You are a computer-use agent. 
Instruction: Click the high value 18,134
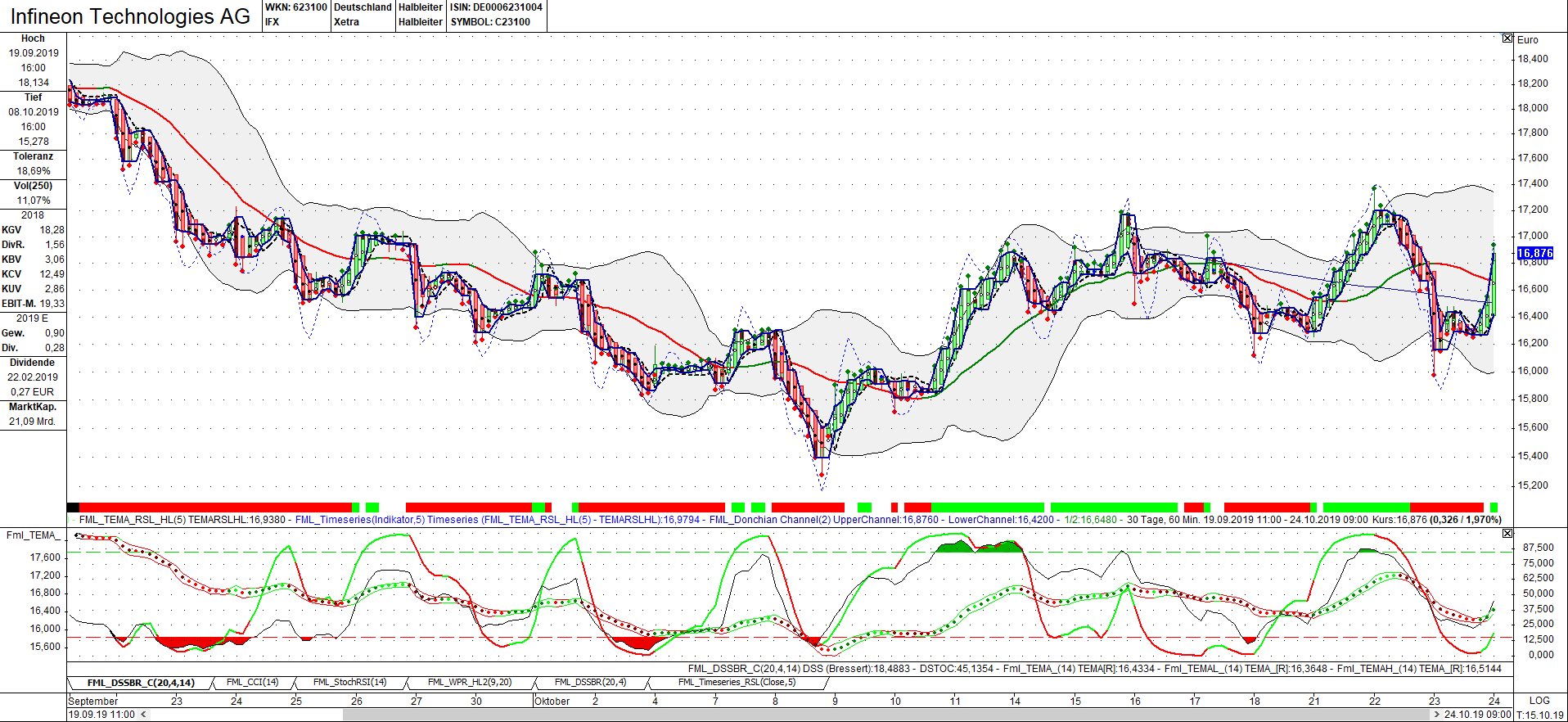click(34, 83)
